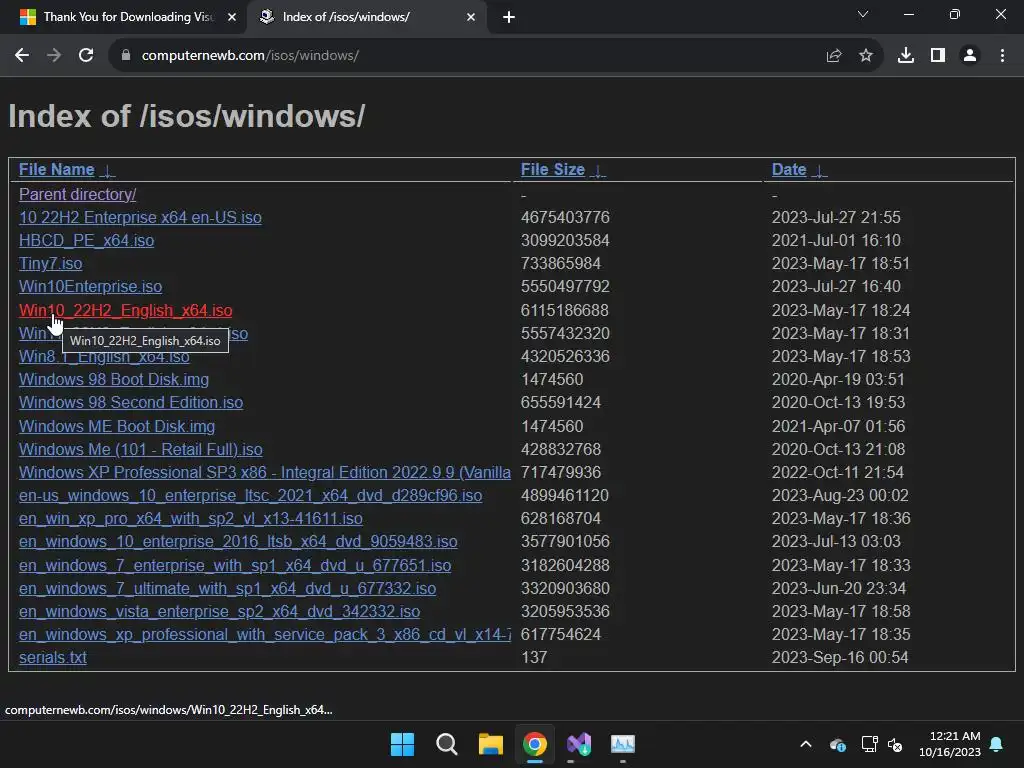Reload the current page

[x=86, y=56]
